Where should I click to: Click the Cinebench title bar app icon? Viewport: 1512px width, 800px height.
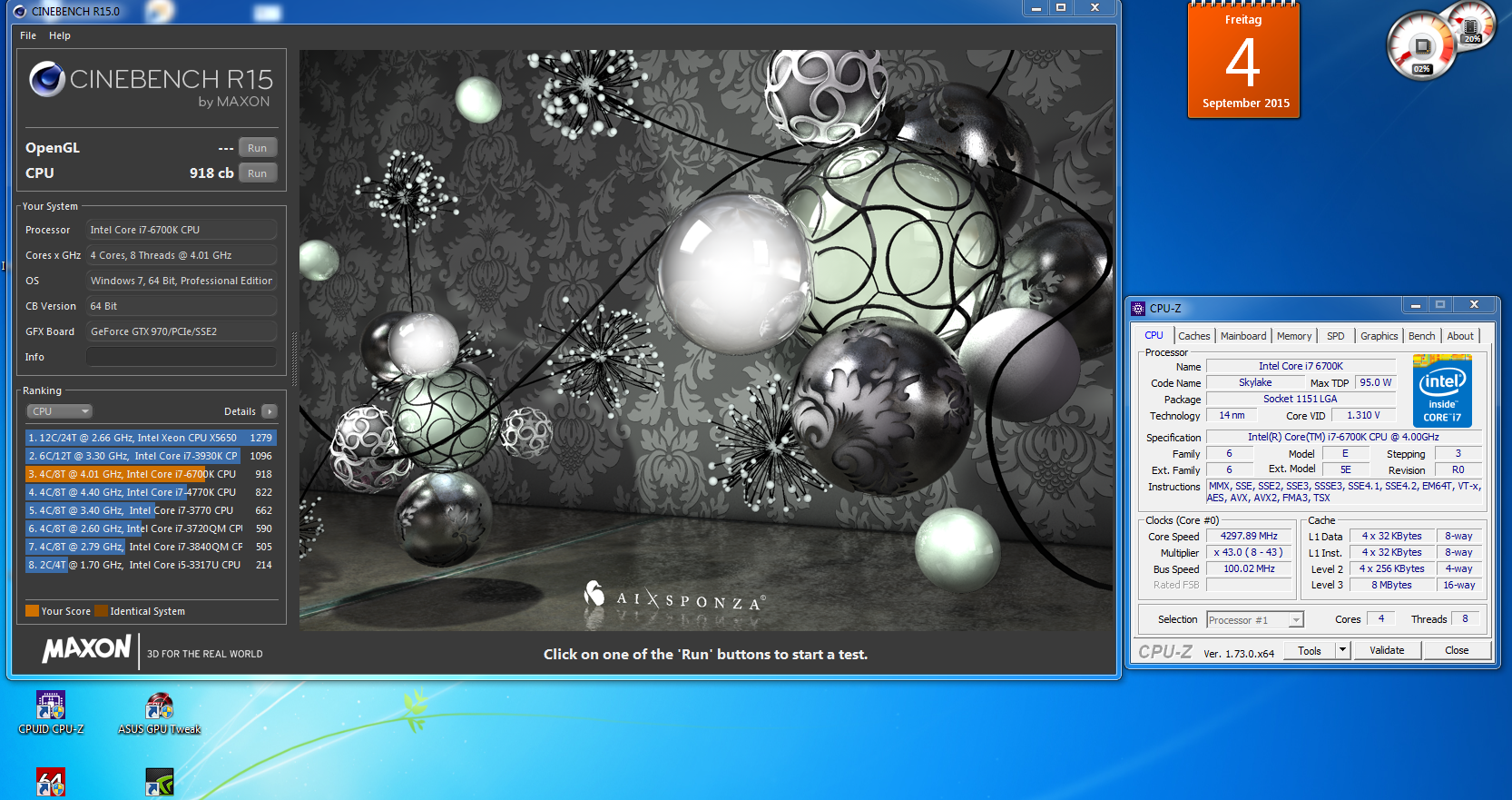pos(19,11)
